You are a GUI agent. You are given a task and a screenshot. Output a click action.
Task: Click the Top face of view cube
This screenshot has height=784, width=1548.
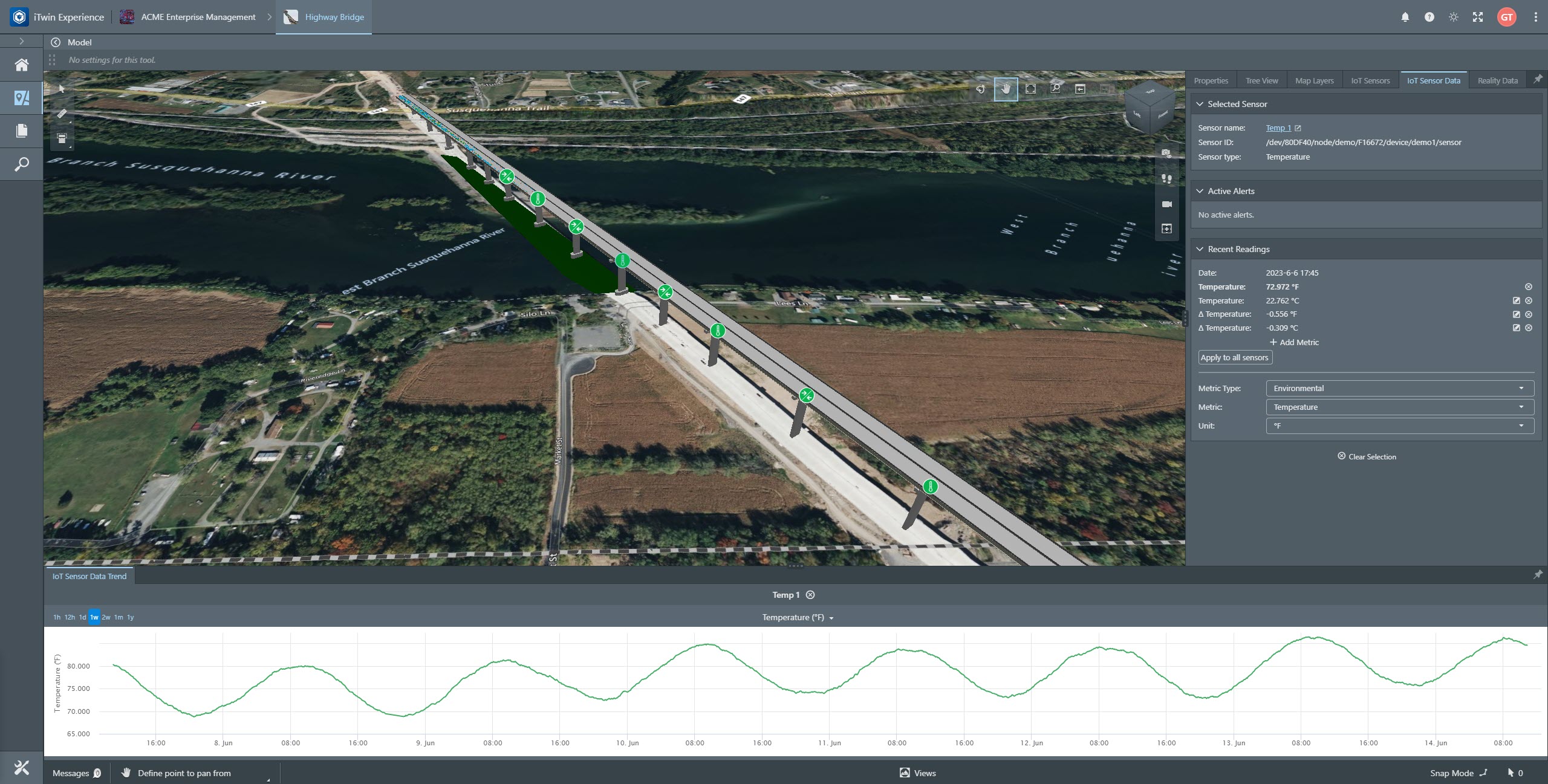1150,92
